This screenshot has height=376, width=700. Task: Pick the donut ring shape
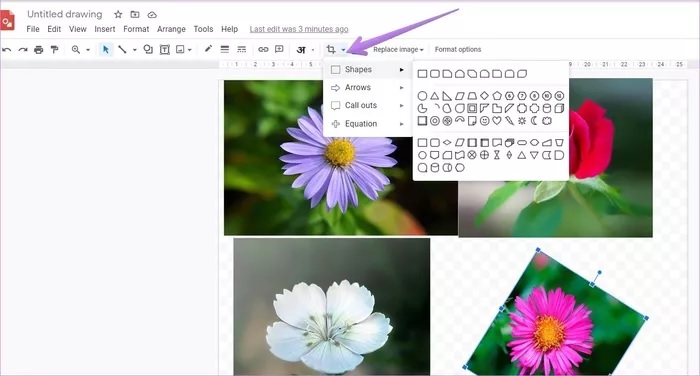point(434,121)
